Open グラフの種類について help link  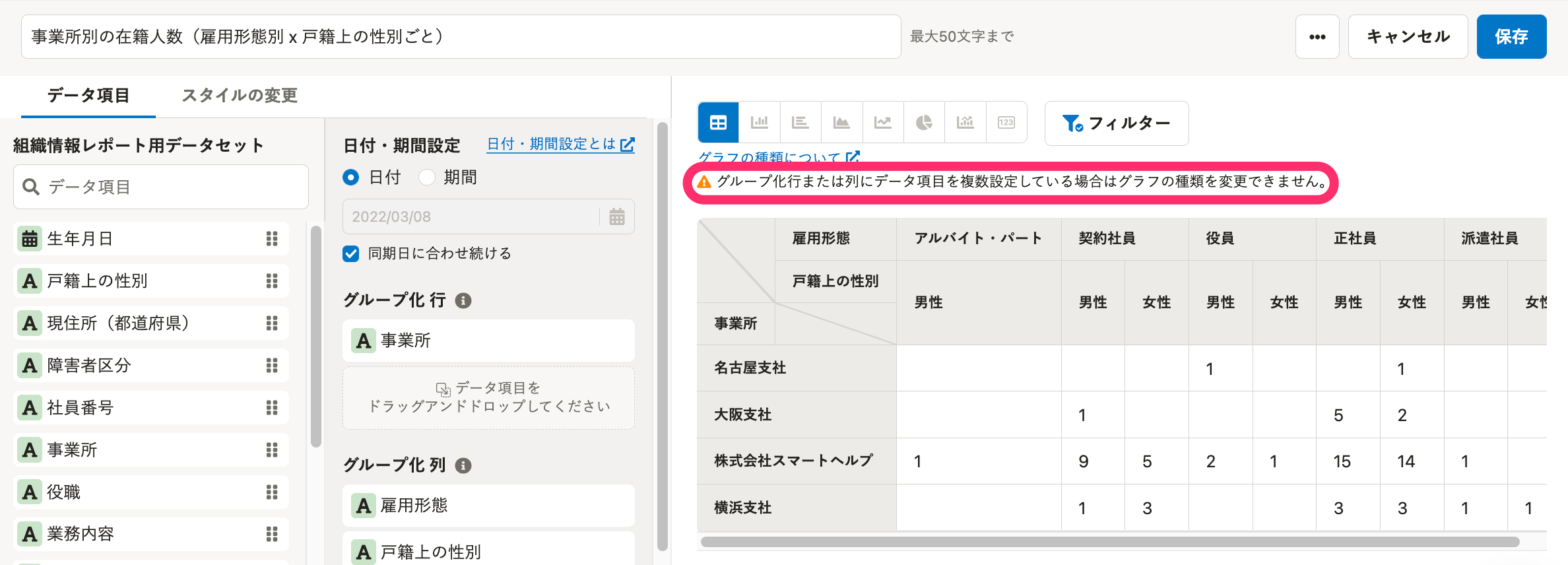pos(779,157)
